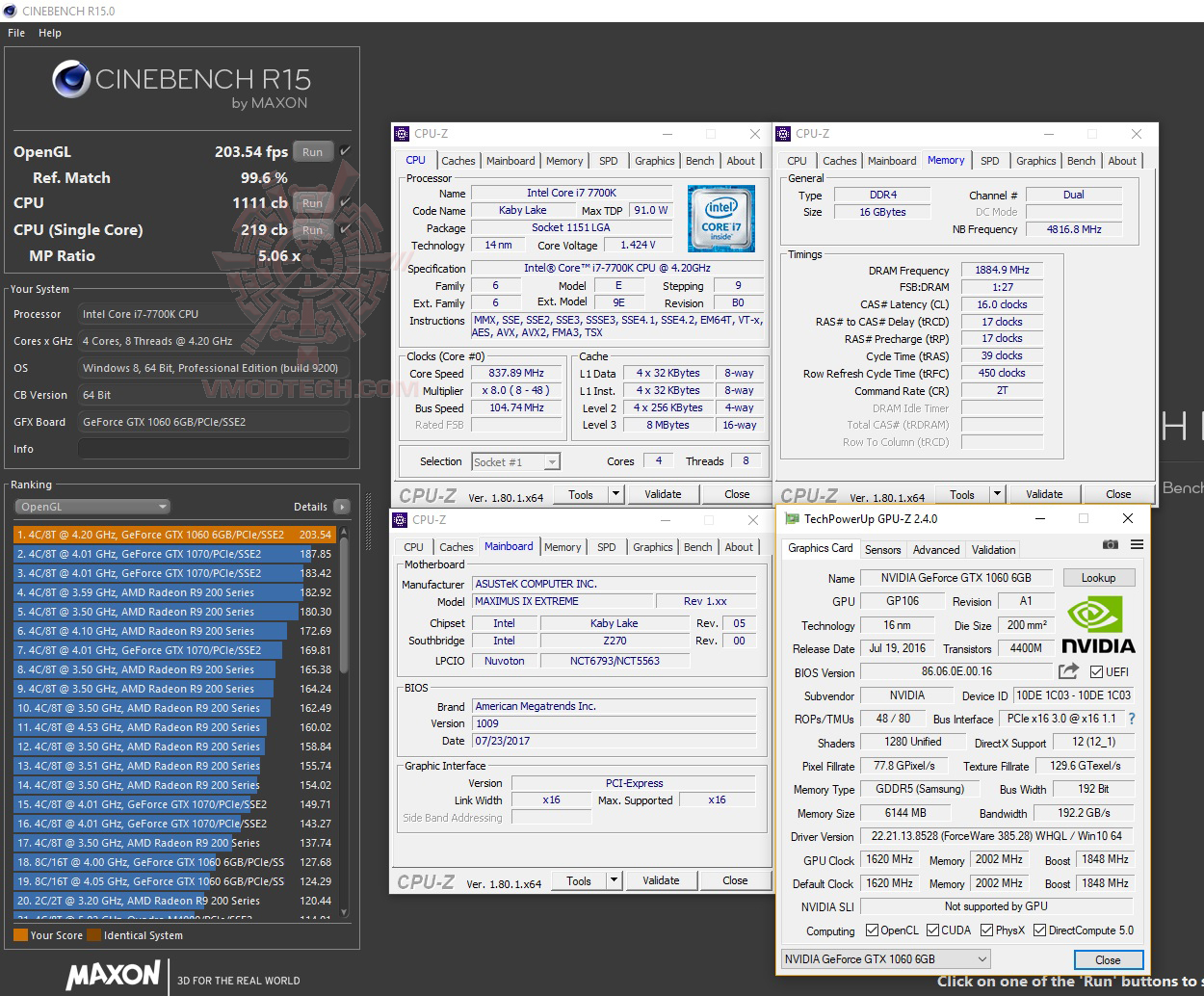This screenshot has height=996, width=1204.
Task: Click the mainboard Model MAXIMUS IX EXTREME field
Action: click(561, 601)
